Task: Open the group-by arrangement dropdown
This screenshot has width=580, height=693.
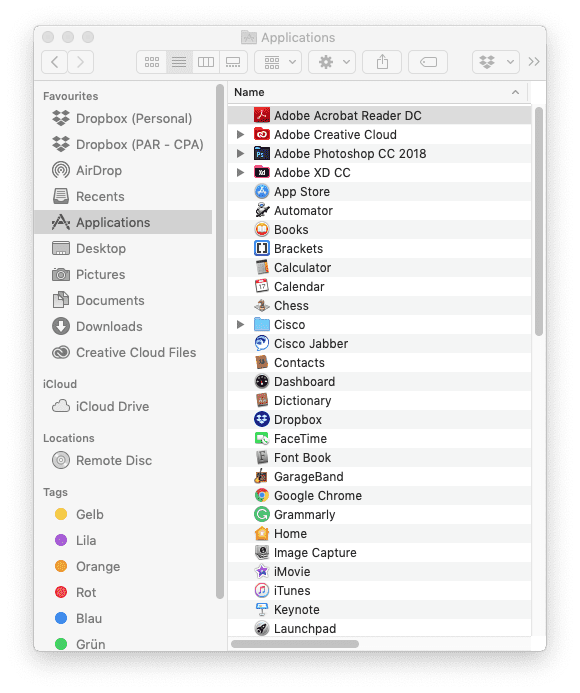Action: [278, 62]
